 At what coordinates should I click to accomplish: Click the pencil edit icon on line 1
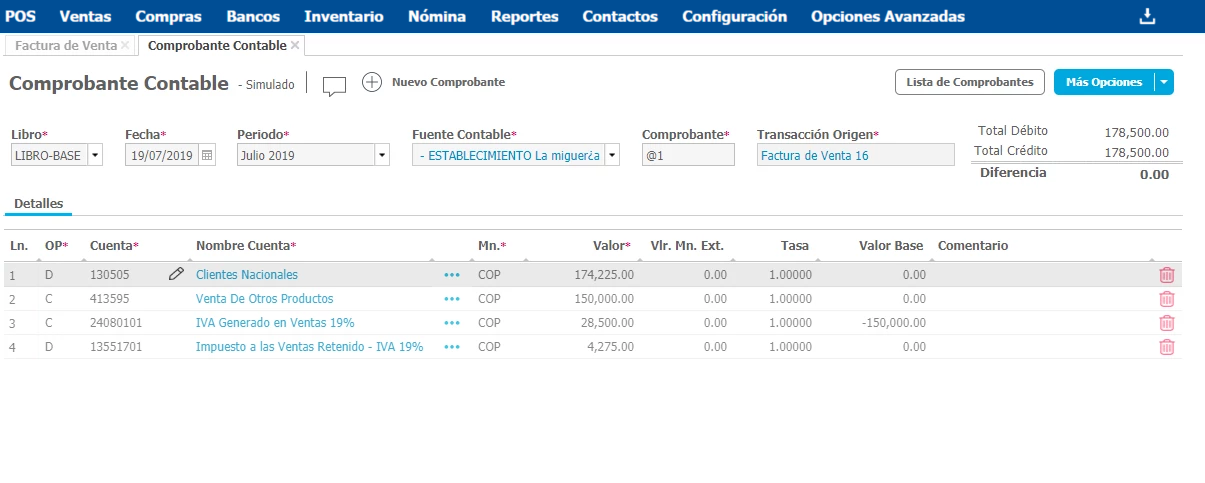[176, 274]
